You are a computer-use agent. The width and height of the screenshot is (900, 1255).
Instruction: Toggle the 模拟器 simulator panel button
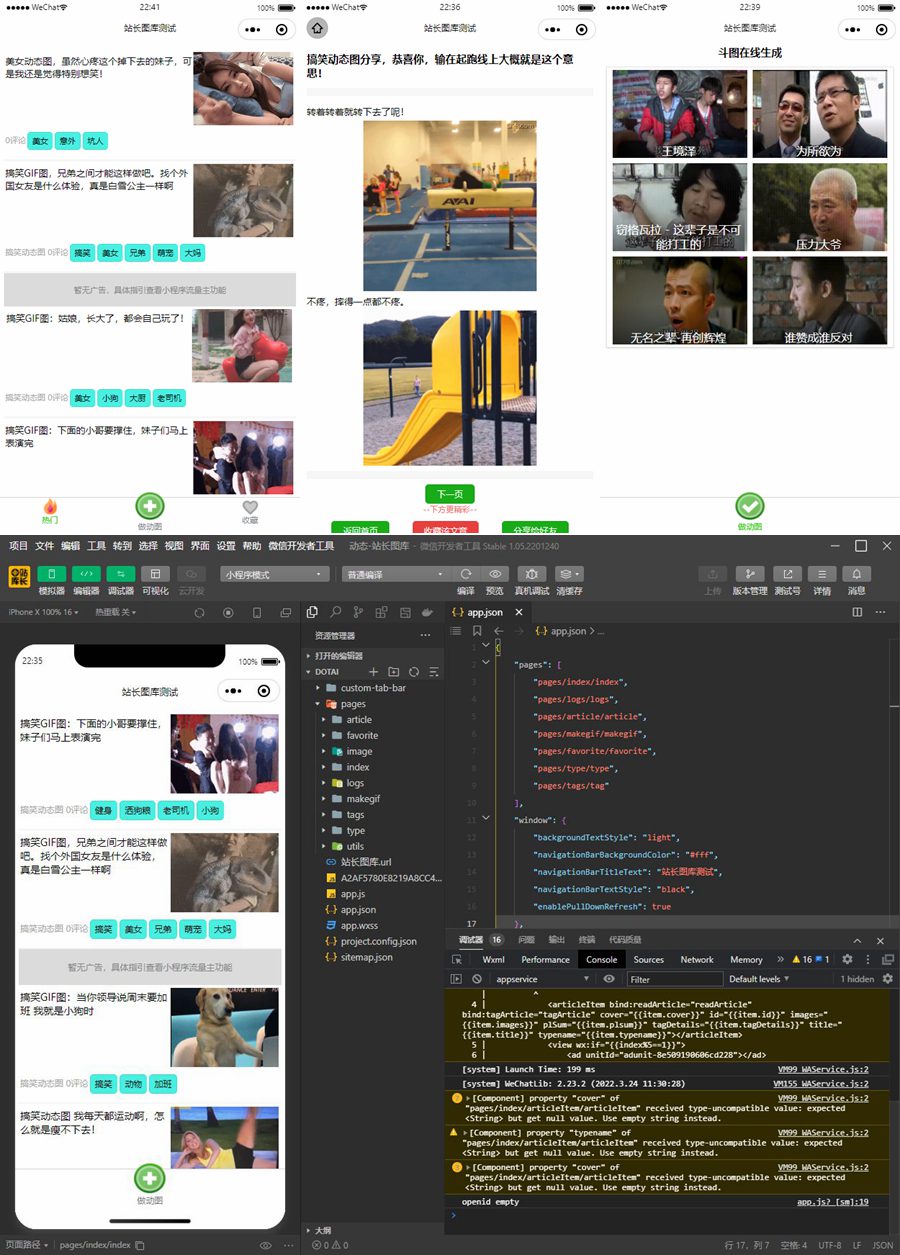tap(51, 574)
